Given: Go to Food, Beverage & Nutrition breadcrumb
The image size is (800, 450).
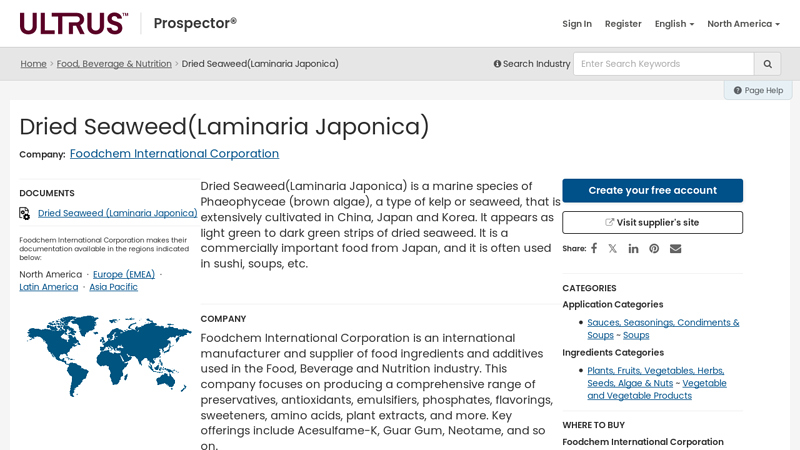Looking at the screenshot, I should coord(114,64).
